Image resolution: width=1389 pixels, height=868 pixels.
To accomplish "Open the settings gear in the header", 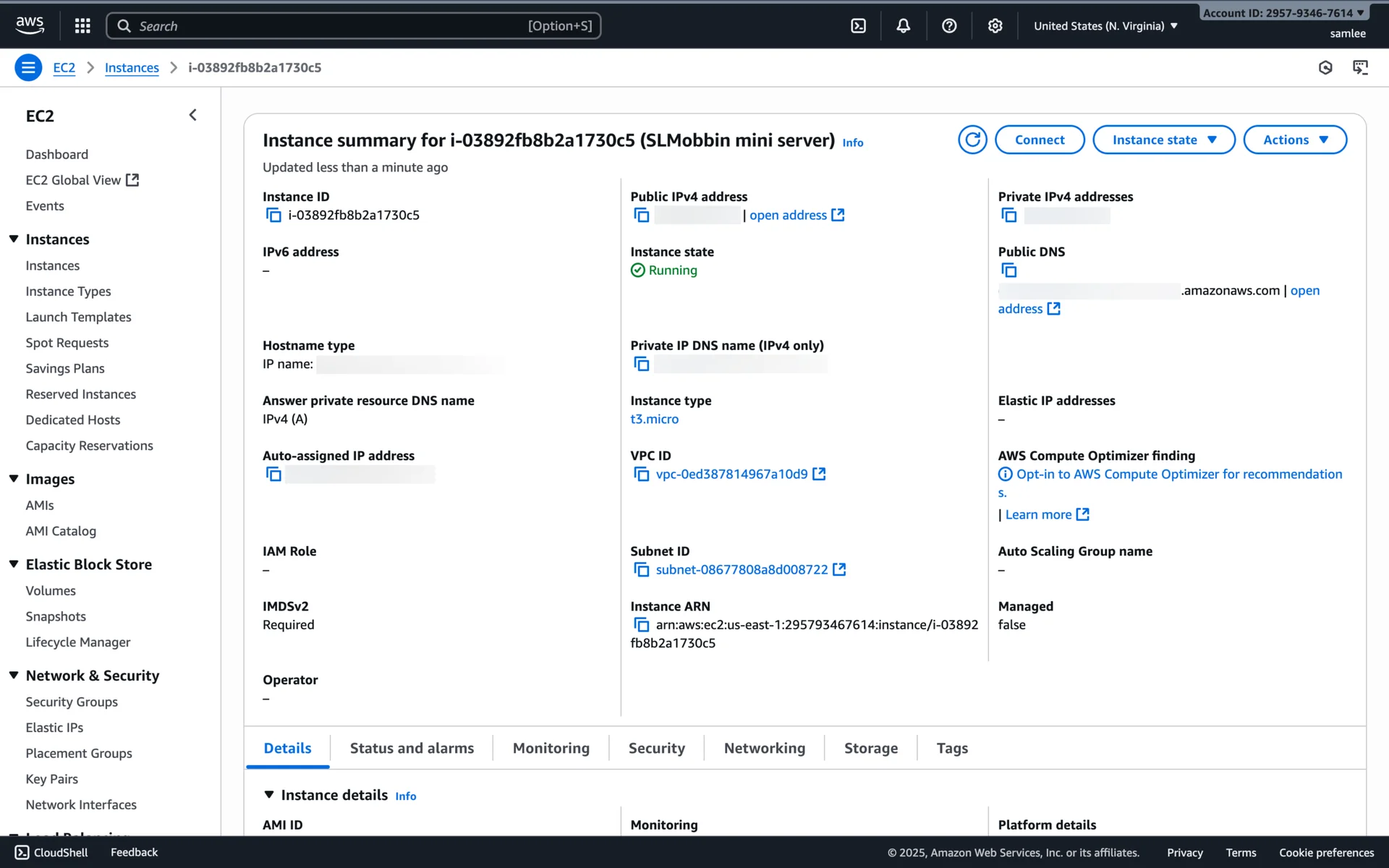I will tap(995, 26).
